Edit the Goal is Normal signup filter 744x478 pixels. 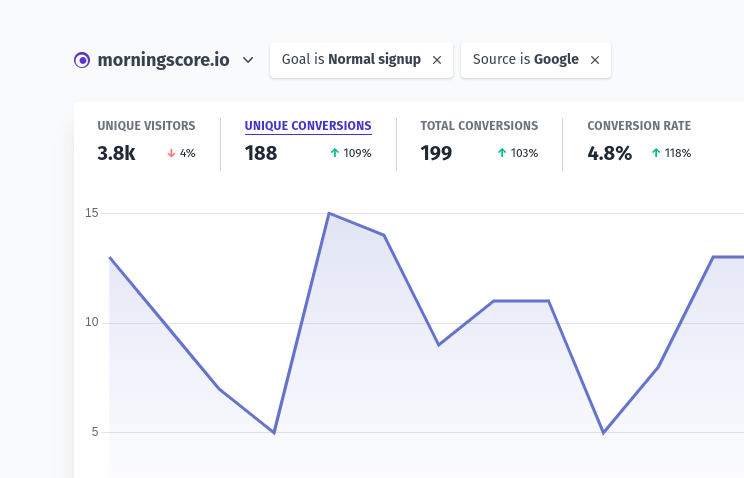pyautogui.click(x=351, y=59)
